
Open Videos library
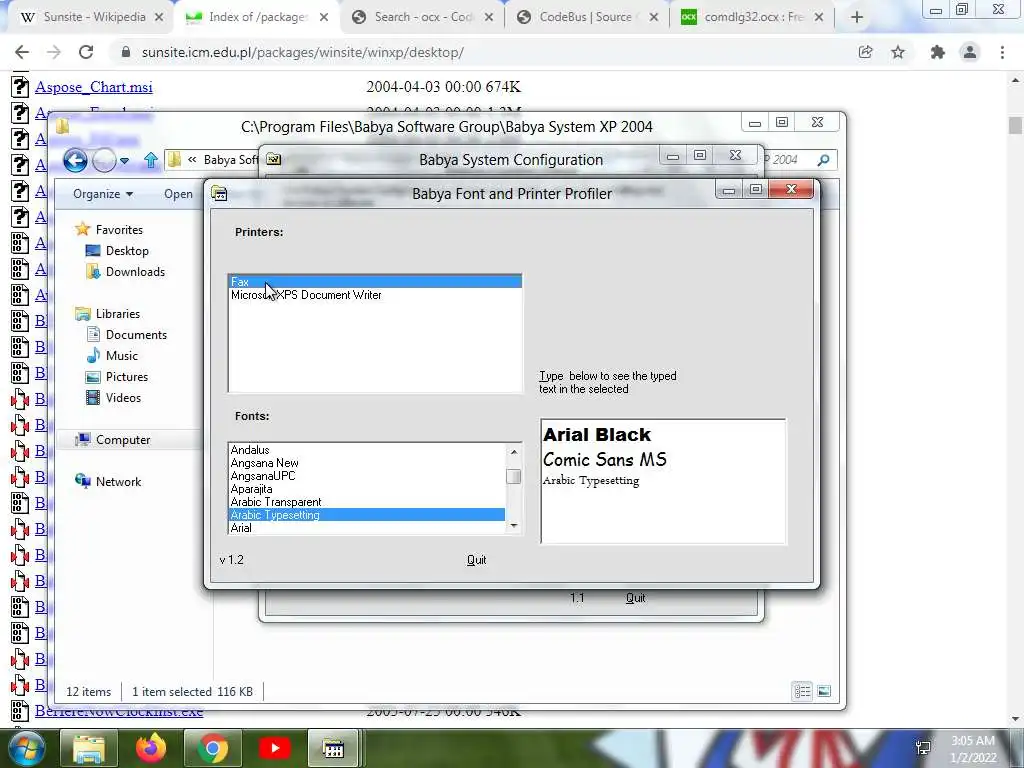114,398
